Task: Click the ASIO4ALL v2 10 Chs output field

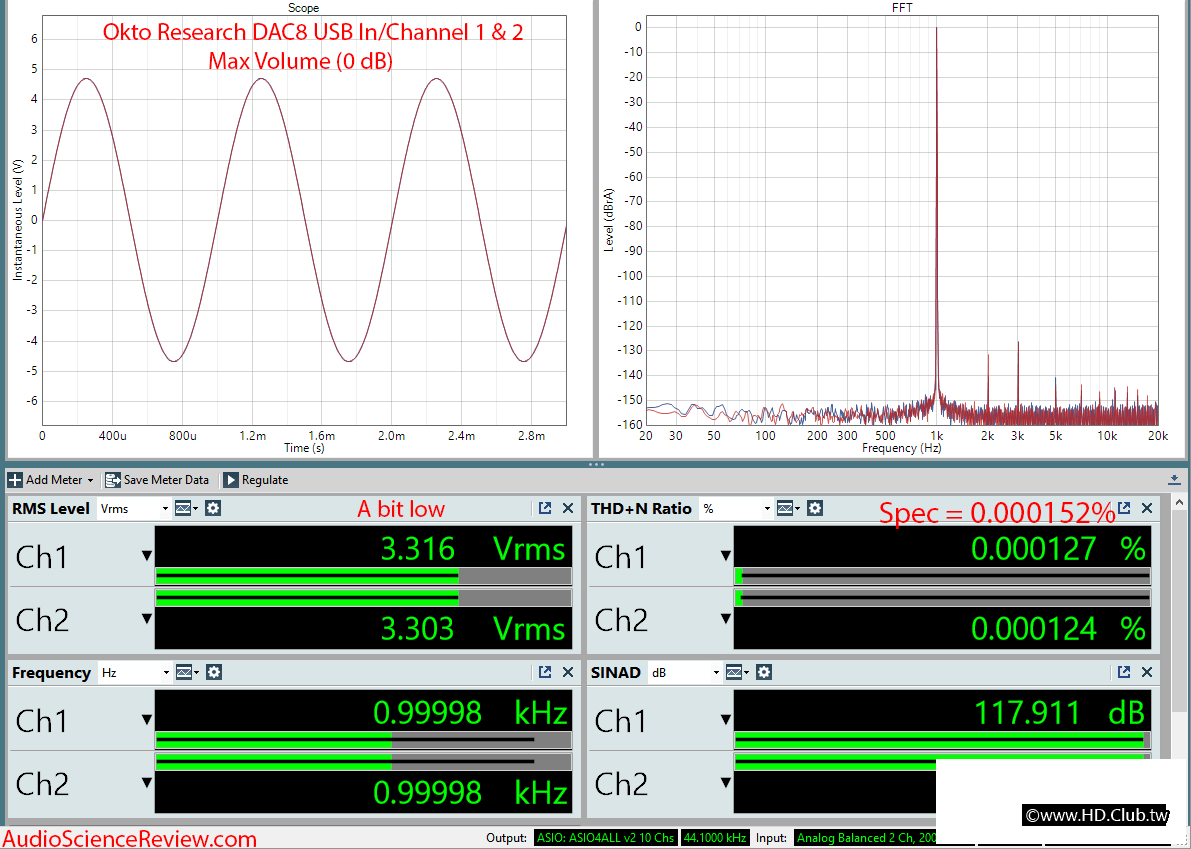Action: click(605, 838)
